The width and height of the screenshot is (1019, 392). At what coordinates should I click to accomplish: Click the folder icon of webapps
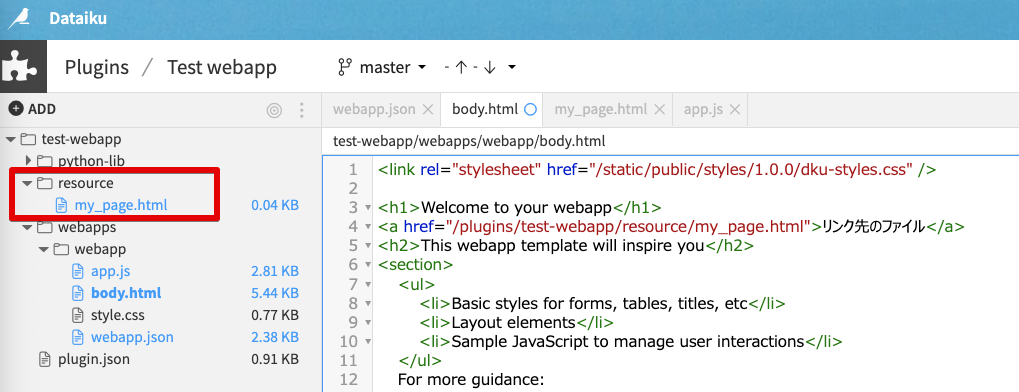coord(44,228)
